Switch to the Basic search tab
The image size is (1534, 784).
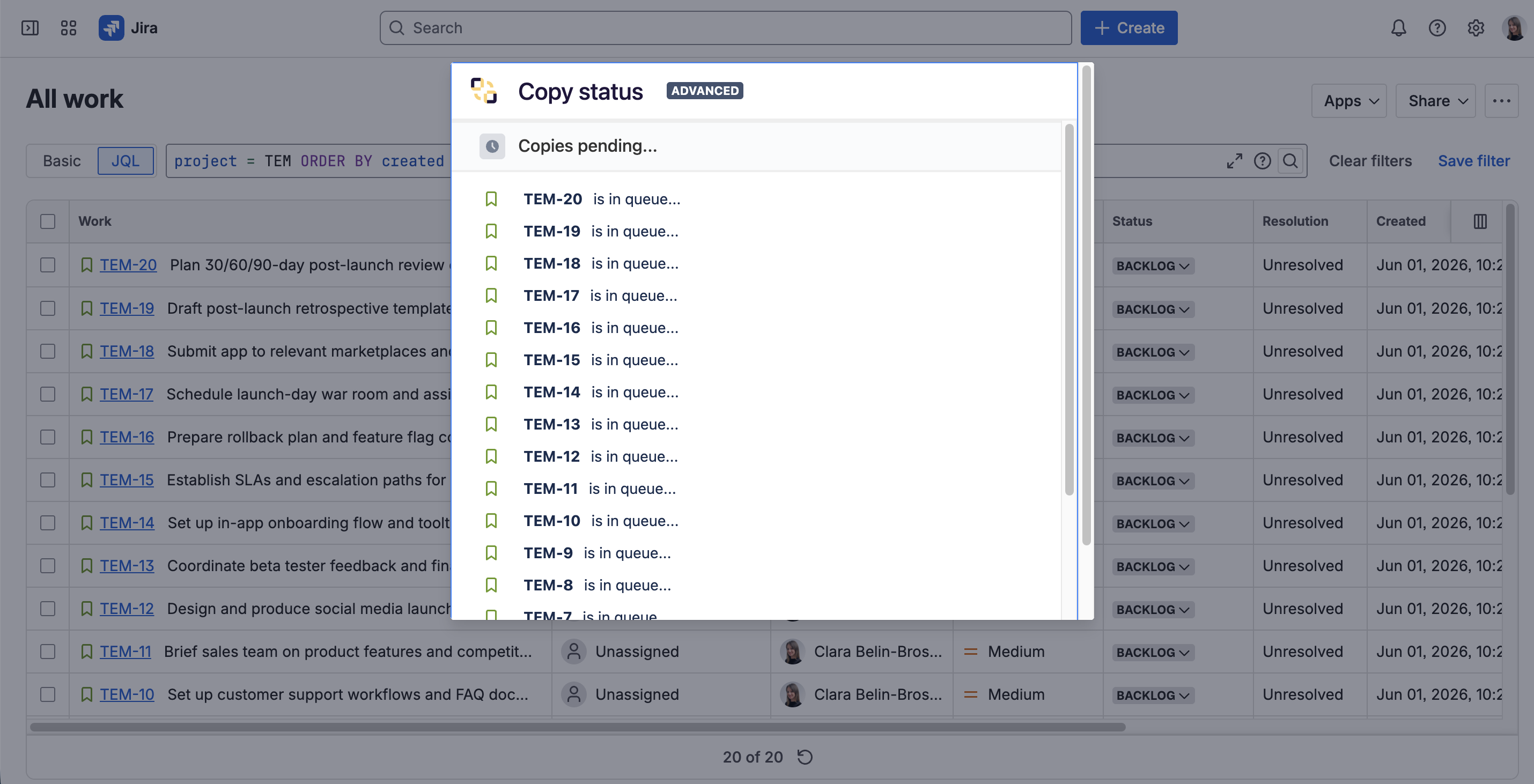(x=62, y=161)
